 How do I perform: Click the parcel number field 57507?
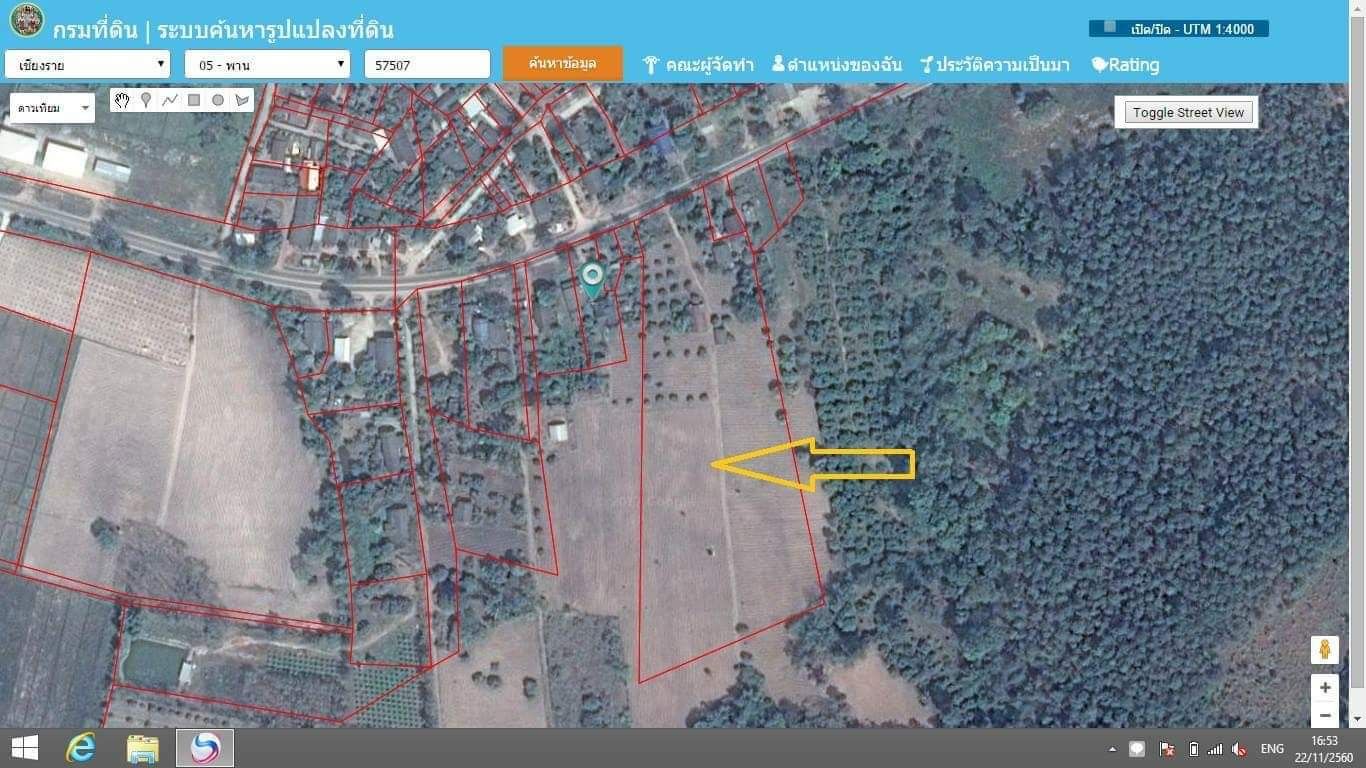[x=427, y=64]
